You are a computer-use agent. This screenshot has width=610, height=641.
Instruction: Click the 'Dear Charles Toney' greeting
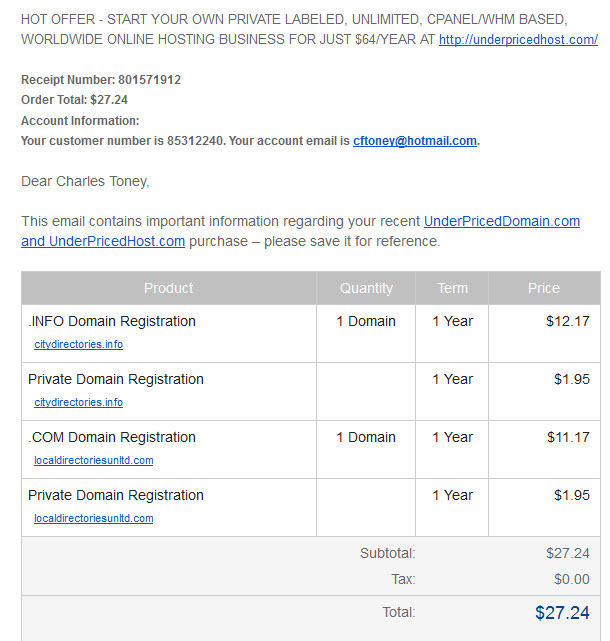point(85,181)
